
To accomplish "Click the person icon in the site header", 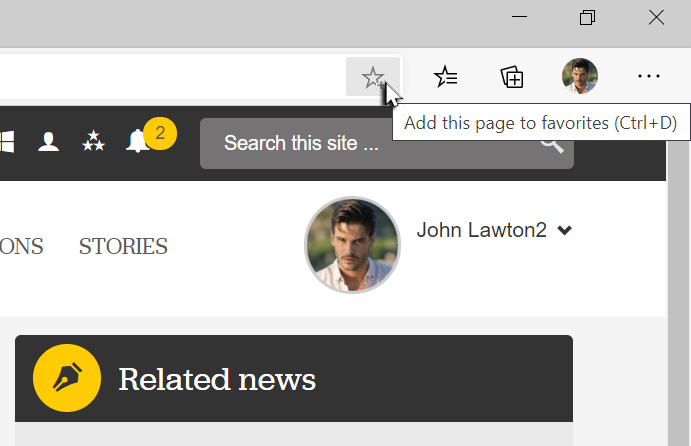I will (48, 142).
